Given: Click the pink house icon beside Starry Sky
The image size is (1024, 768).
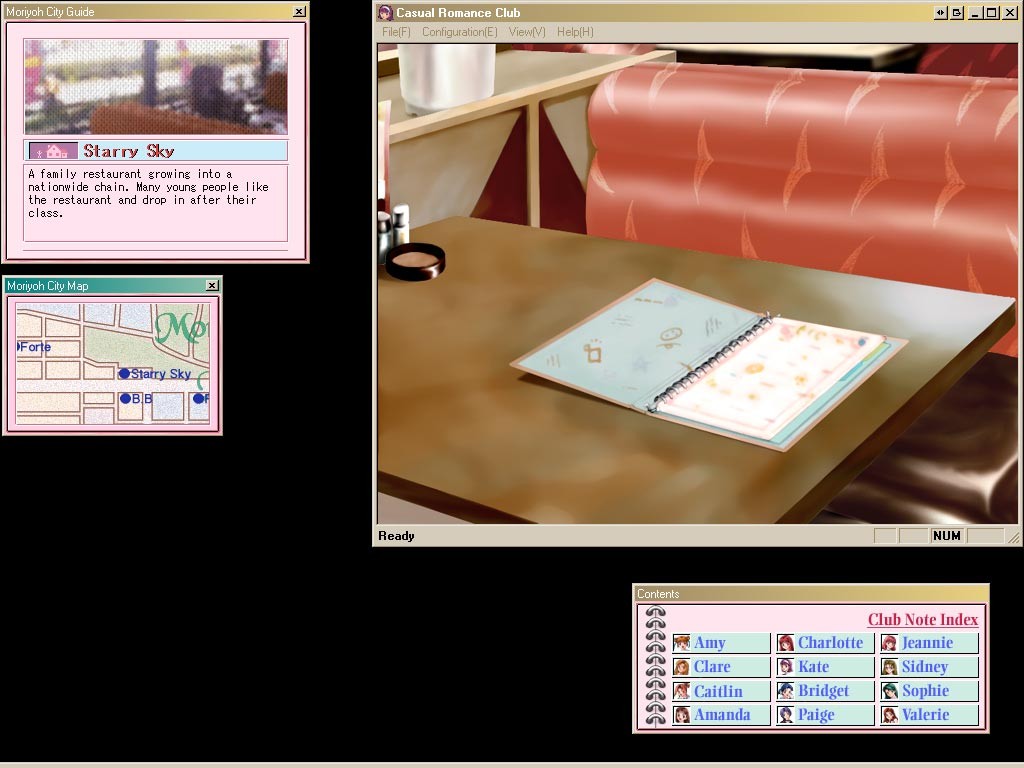Looking at the screenshot, I should [53, 151].
